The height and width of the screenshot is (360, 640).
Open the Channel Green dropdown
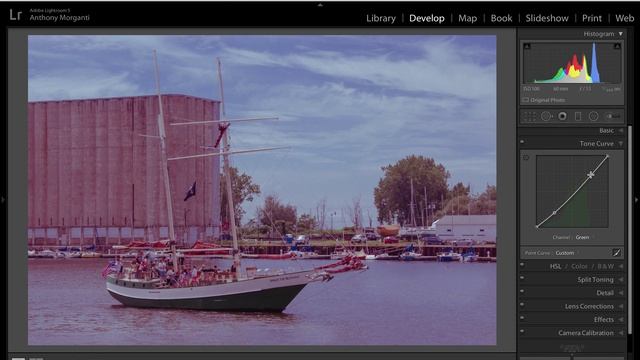[x=582, y=237]
